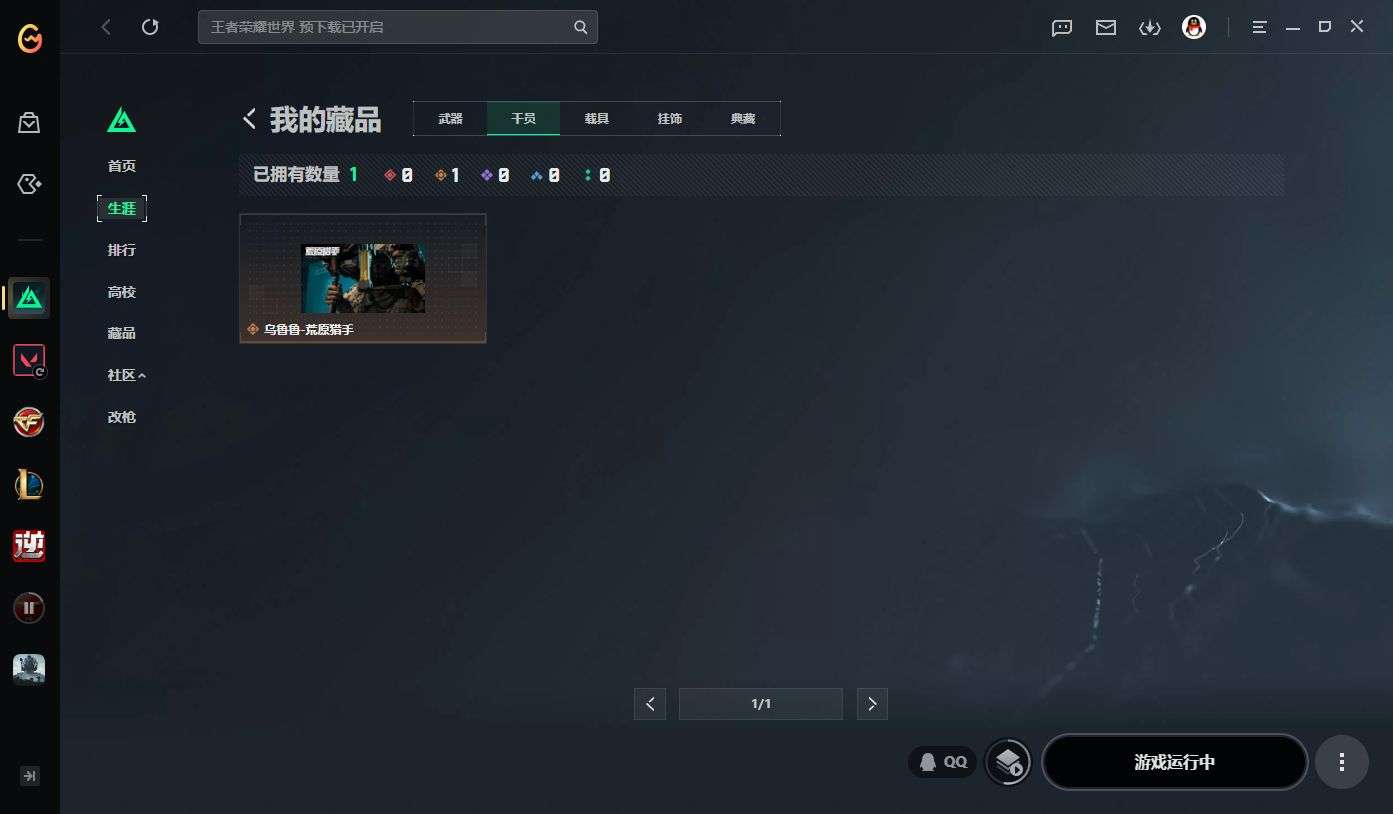This screenshot has height=814, width=1393.
Task: Open the download manager icon
Action: [1150, 27]
